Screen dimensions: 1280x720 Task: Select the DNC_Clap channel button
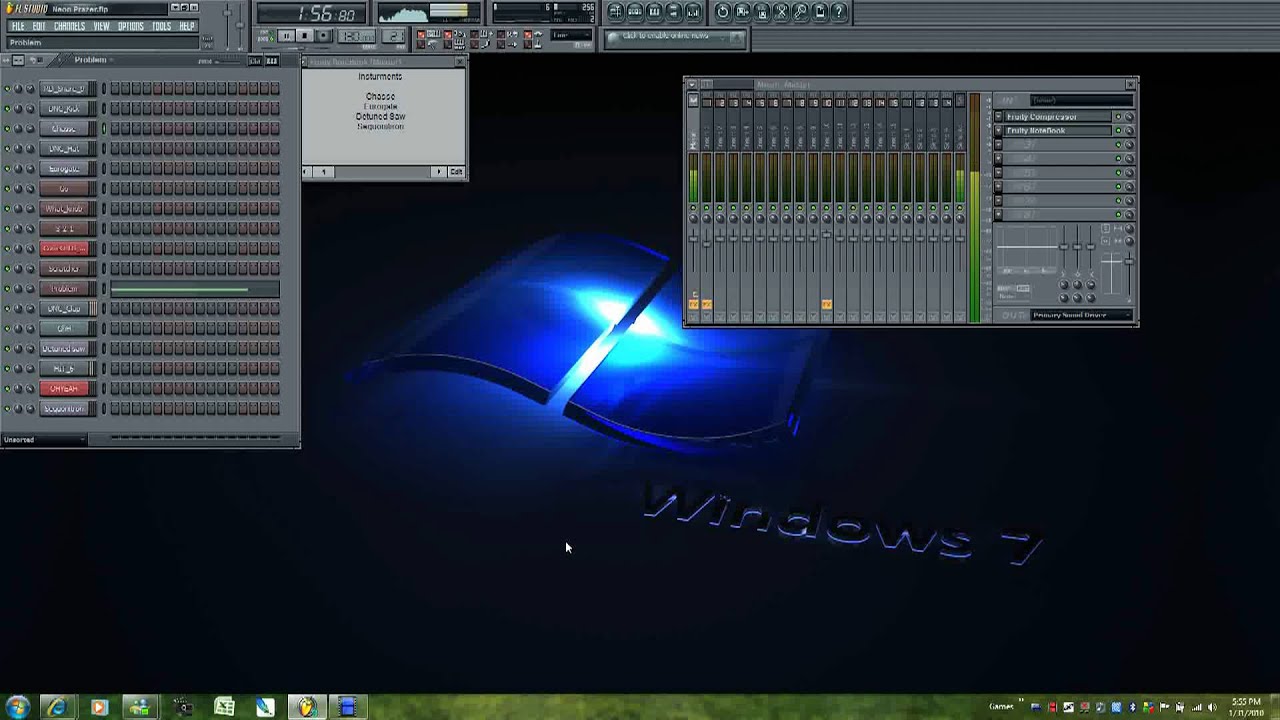pos(64,308)
